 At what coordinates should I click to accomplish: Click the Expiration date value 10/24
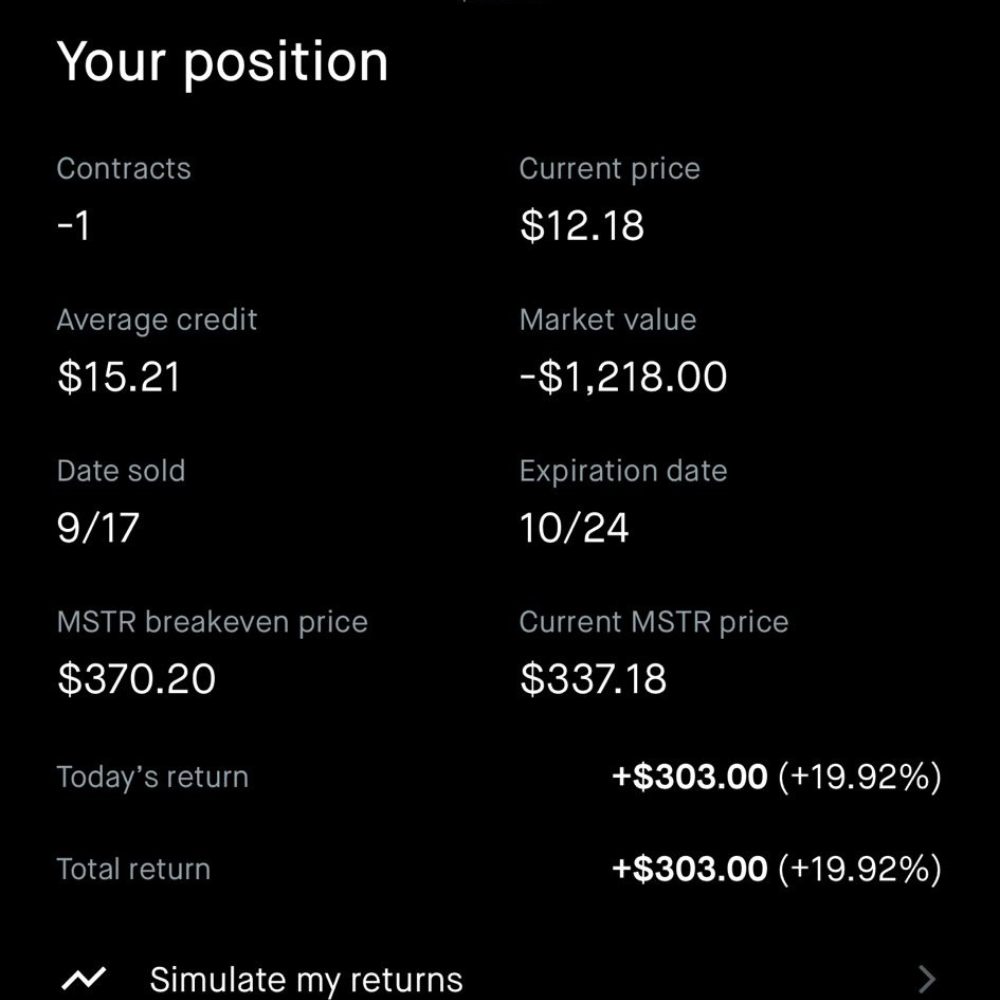coord(574,528)
